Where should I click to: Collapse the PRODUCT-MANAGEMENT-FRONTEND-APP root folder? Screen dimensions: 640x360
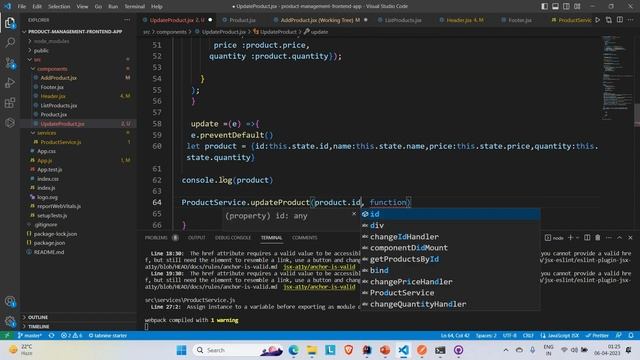point(75,31)
